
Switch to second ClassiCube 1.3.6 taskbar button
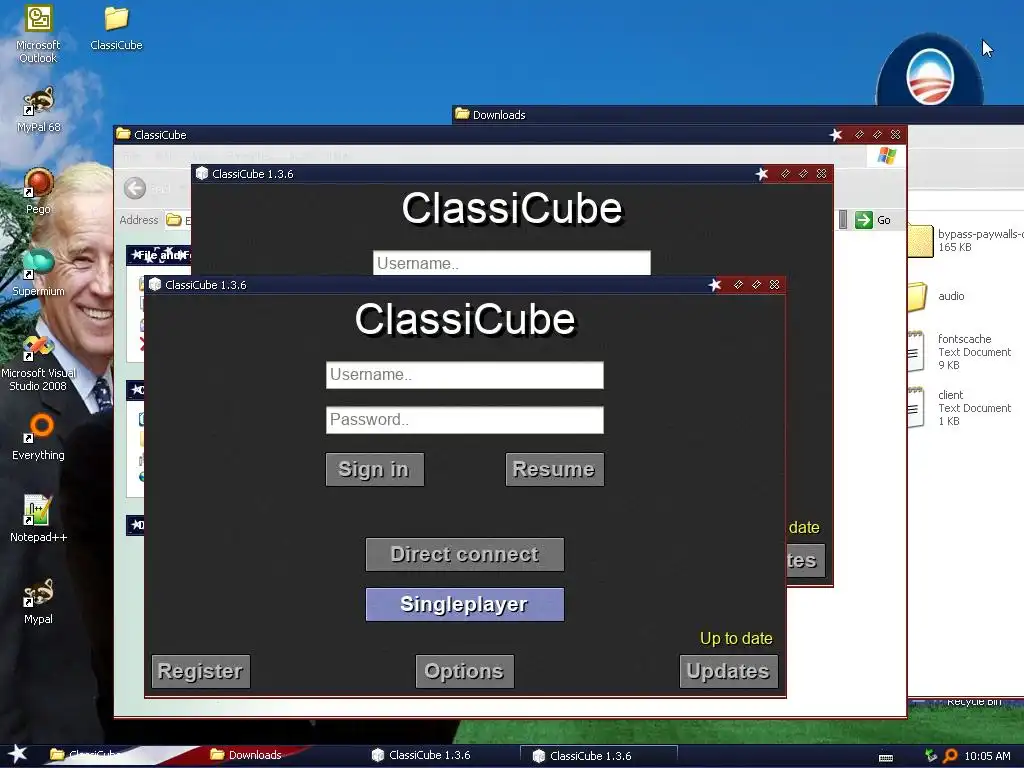598,756
